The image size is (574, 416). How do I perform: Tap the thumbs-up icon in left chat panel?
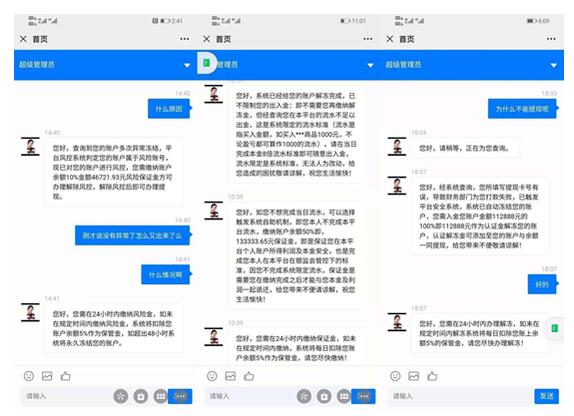pyautogui.click(x=66, y=376)
